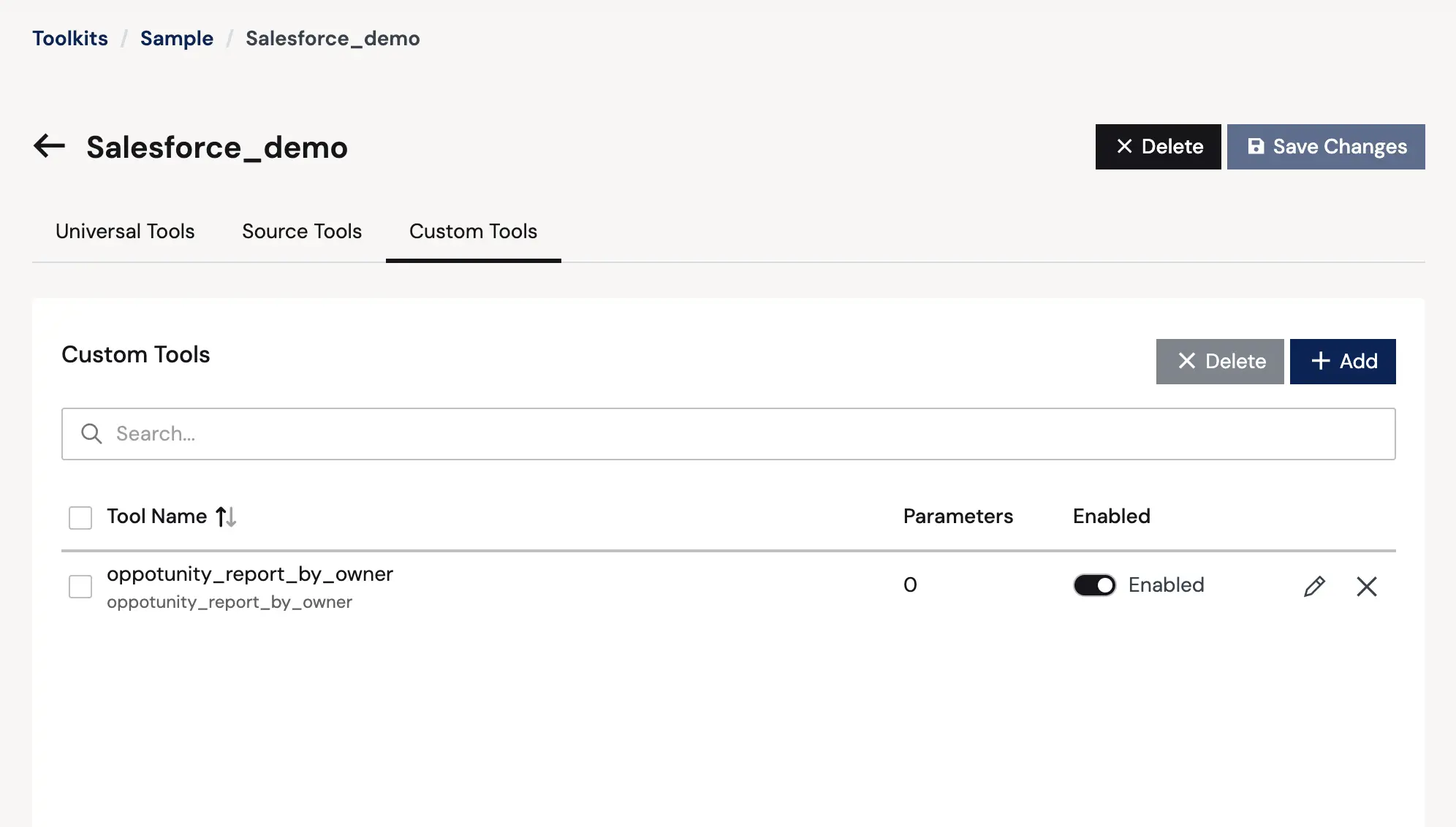Image resolution: width=1456 pixels, height=827 pixels.
Task: Open the Source Tools tab
Action: point(302,232)
